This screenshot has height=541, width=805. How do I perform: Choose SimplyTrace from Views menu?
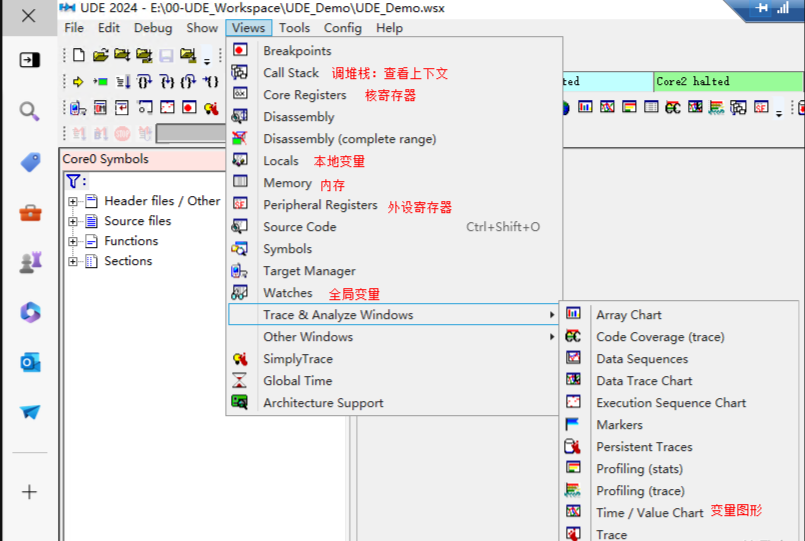click(394, 359)
